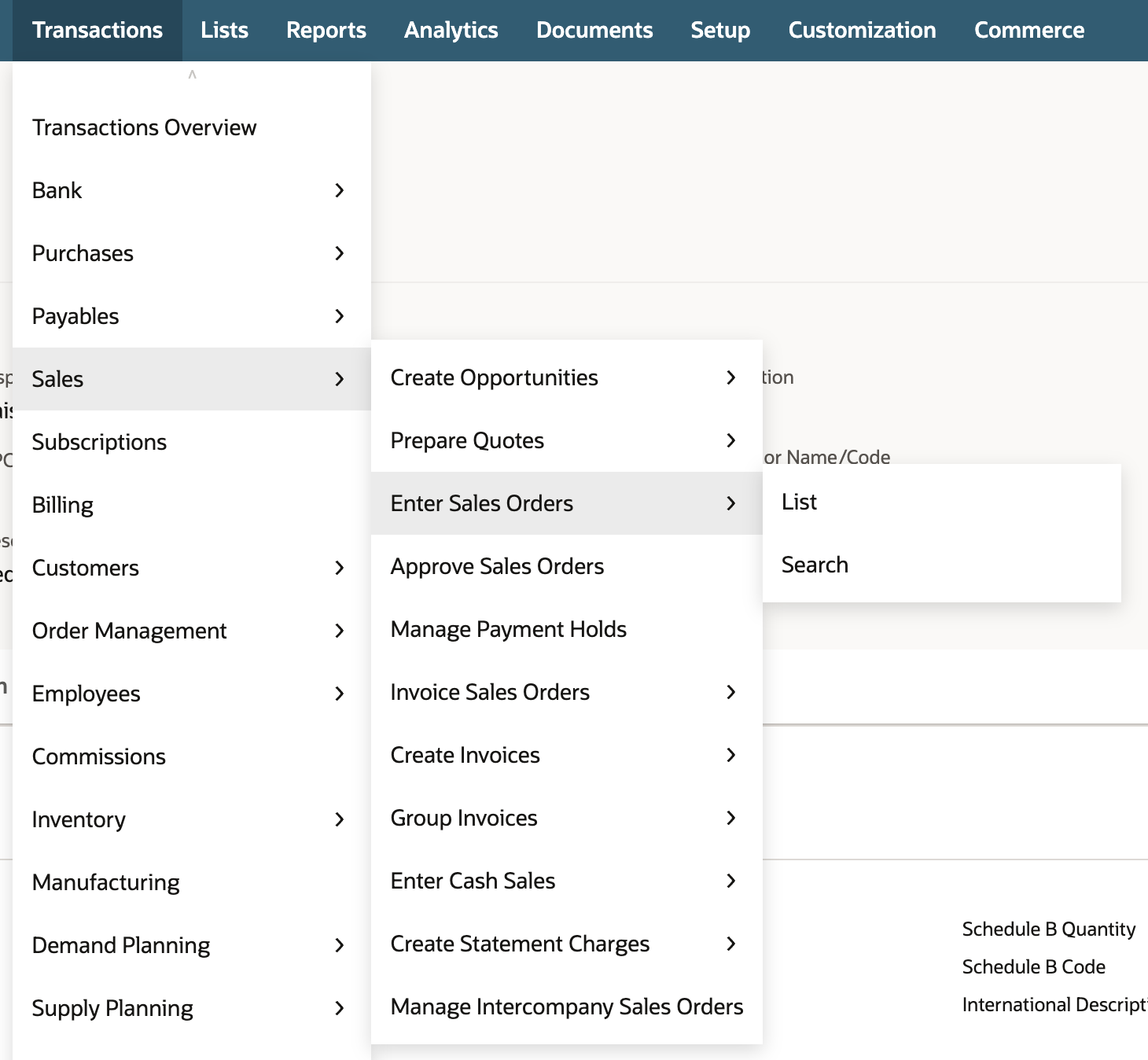Expand Group Invoices submenu
This screenshot has width=1148, height=1060.
567,818
